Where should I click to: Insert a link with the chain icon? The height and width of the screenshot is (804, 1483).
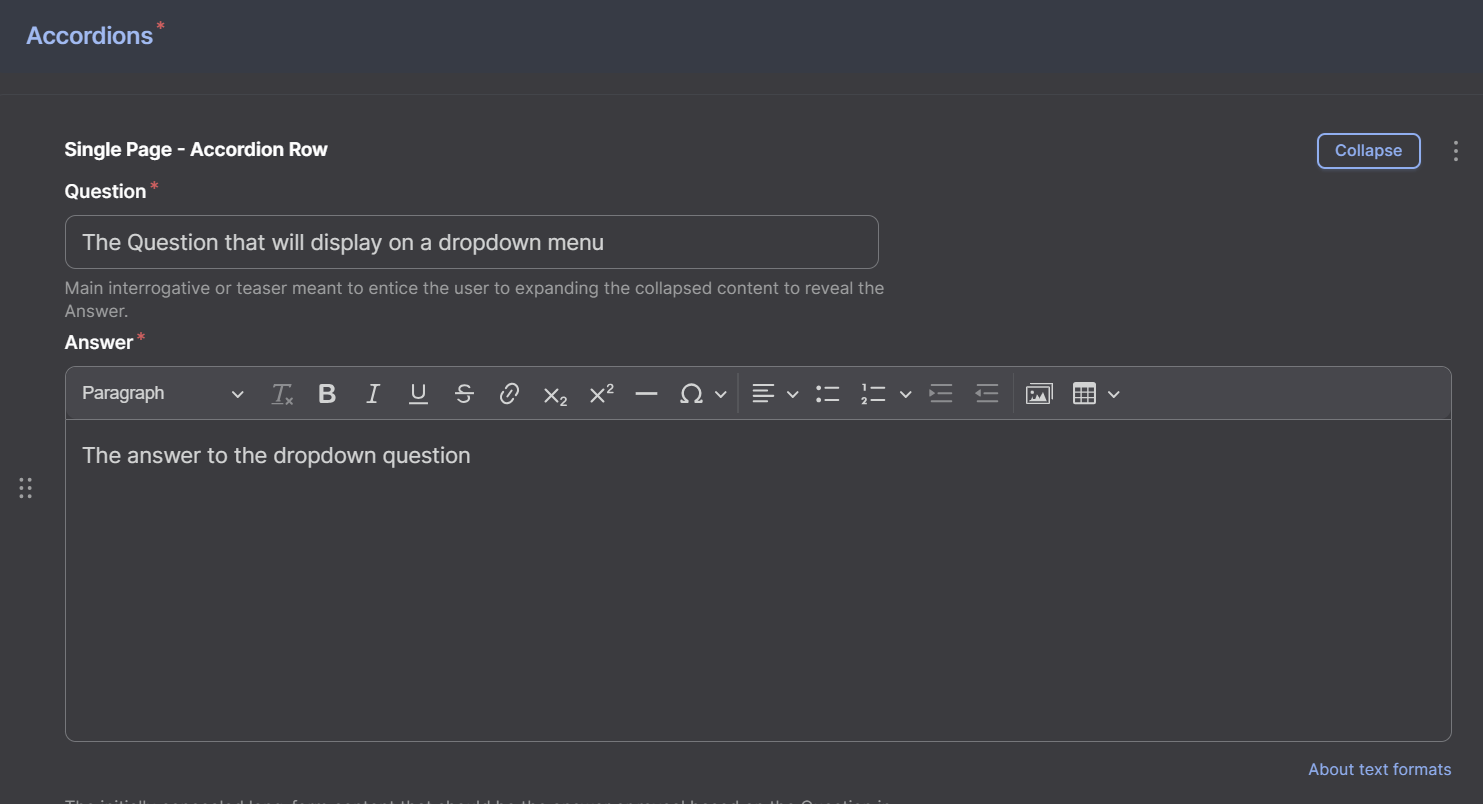pyautogui.click(x=510, y=394)
